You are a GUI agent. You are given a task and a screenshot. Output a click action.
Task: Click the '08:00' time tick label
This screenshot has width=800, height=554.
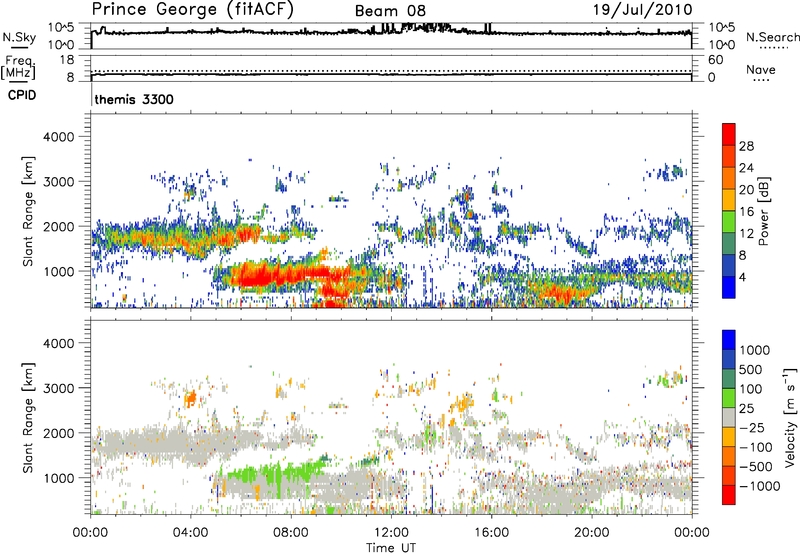291,533
